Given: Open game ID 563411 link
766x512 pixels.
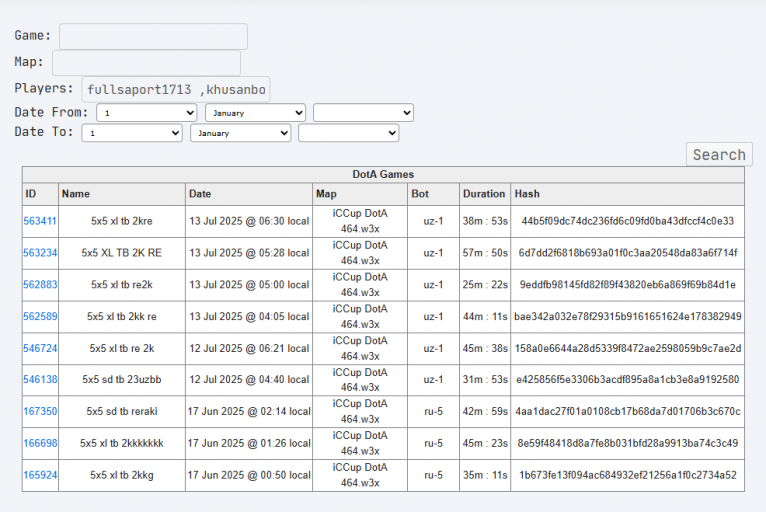Looking at the screenshot, I should click(x=40, y=221).
